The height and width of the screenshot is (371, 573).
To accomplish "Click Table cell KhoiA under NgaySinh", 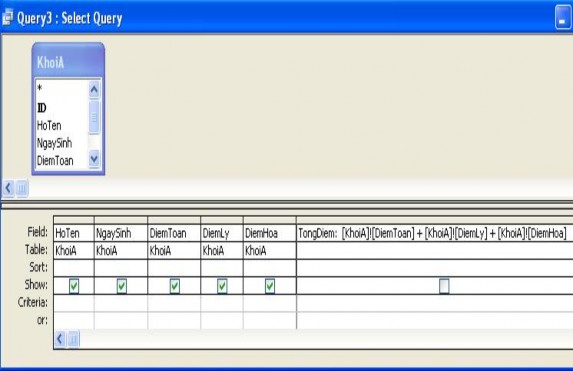I will point(121,250).
